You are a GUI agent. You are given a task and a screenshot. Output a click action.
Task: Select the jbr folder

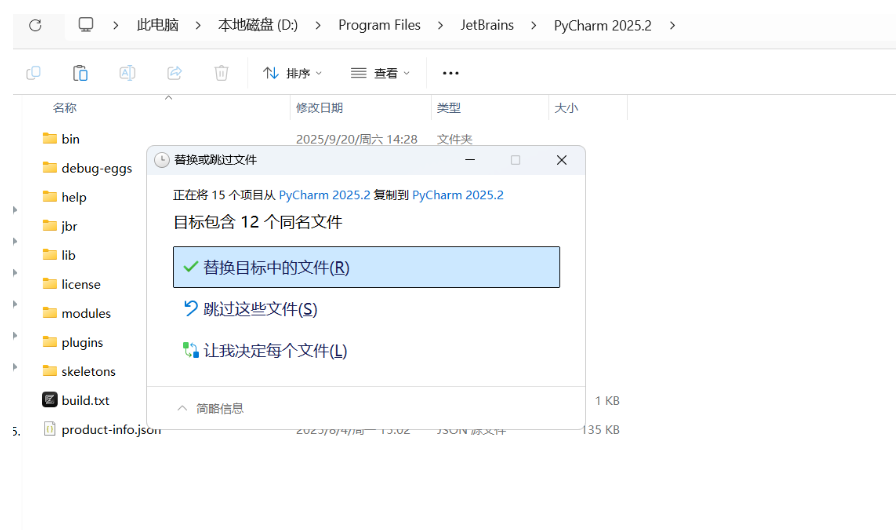60,226
